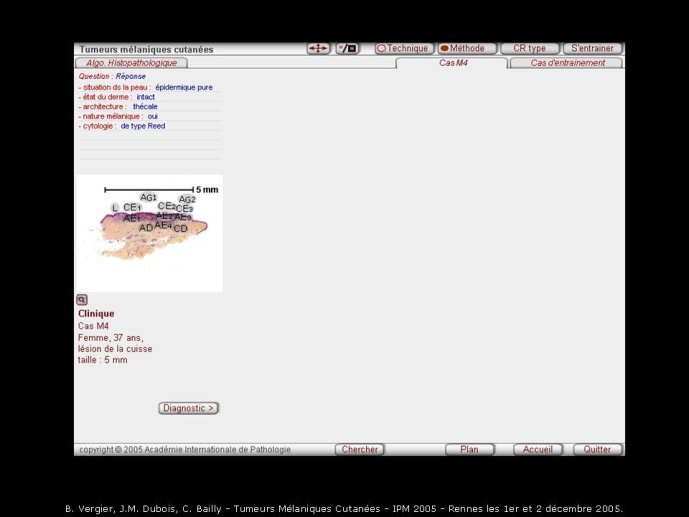Viewport: 689px width, 517px height.
Task: Click the Accueil button
Action: (537, 449)
